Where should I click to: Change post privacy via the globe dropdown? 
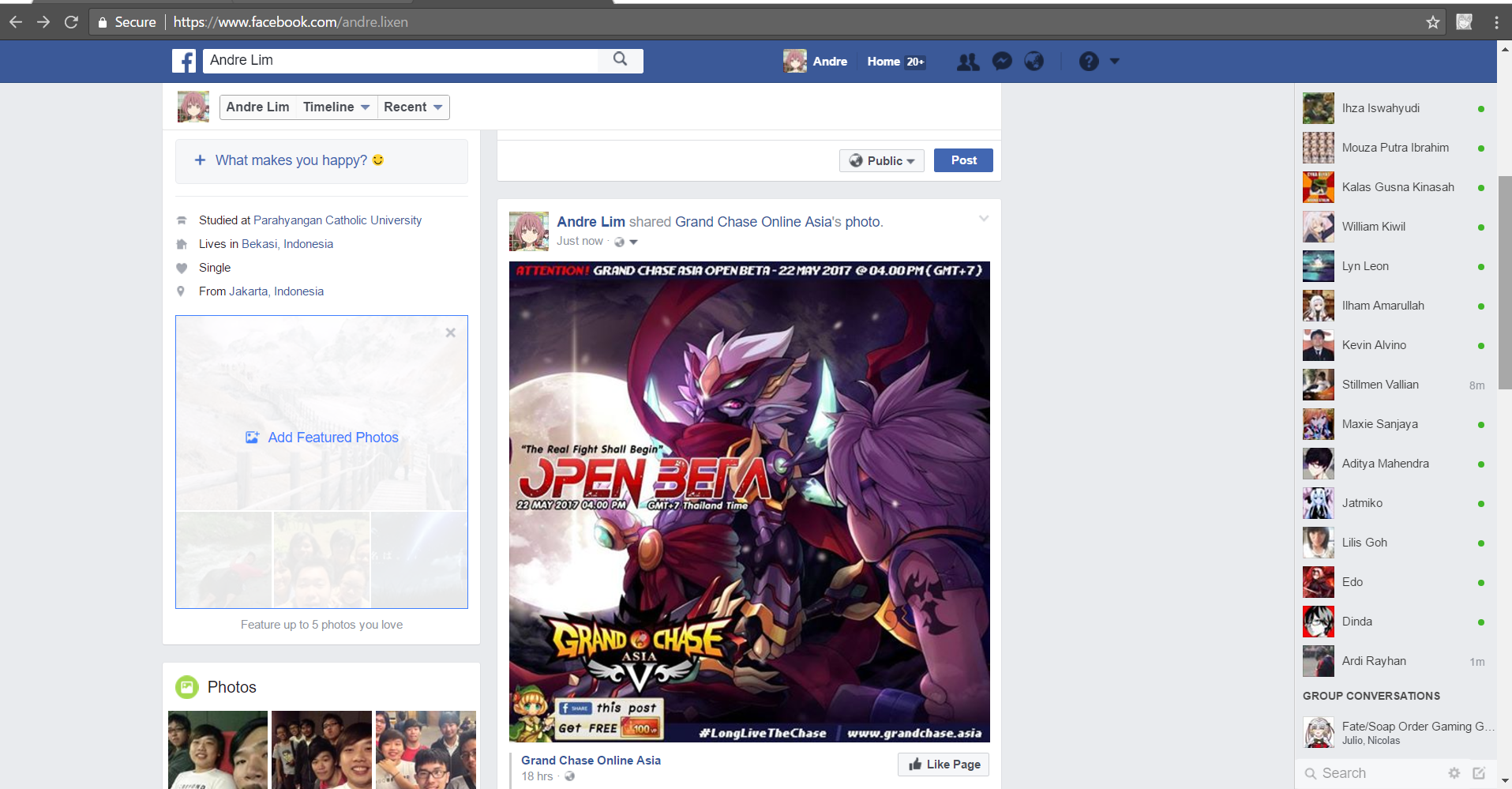click(626, 242)
